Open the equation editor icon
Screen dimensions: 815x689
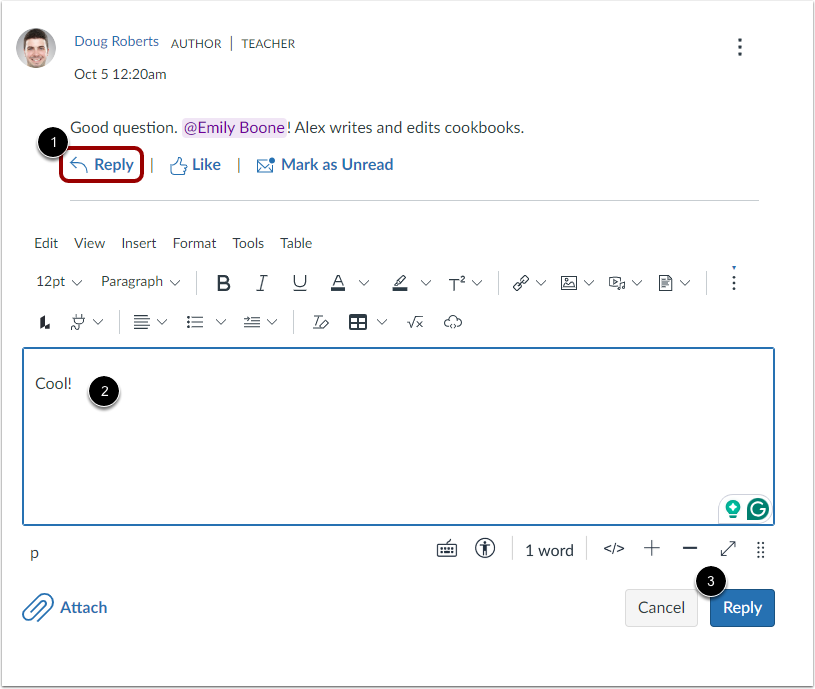tap(415, 321)
